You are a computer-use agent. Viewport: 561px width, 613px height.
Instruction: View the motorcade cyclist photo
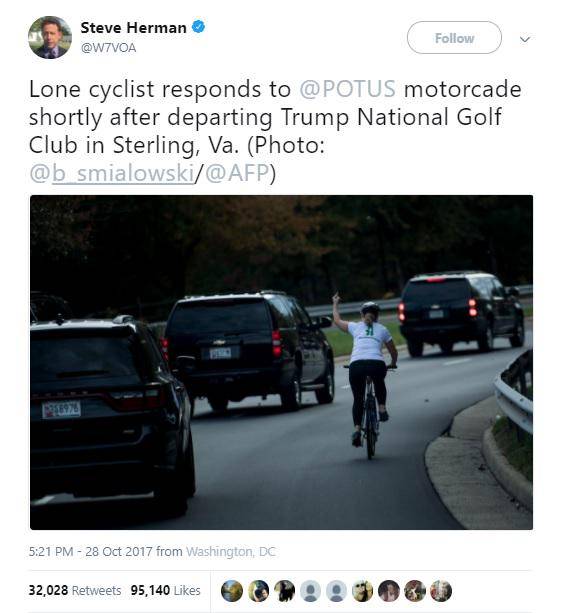281,362
